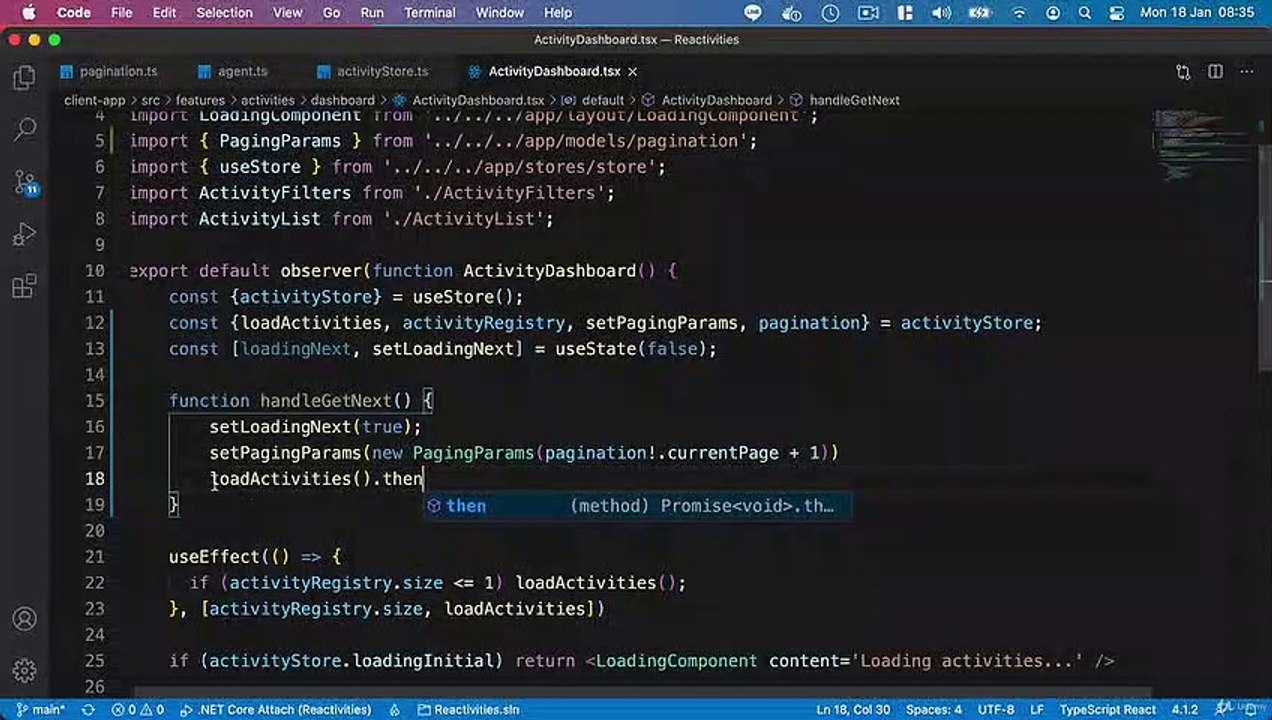Open the Code application menu
The width and height of the screenshot is (1272, 720).
(x=74, y=13)
